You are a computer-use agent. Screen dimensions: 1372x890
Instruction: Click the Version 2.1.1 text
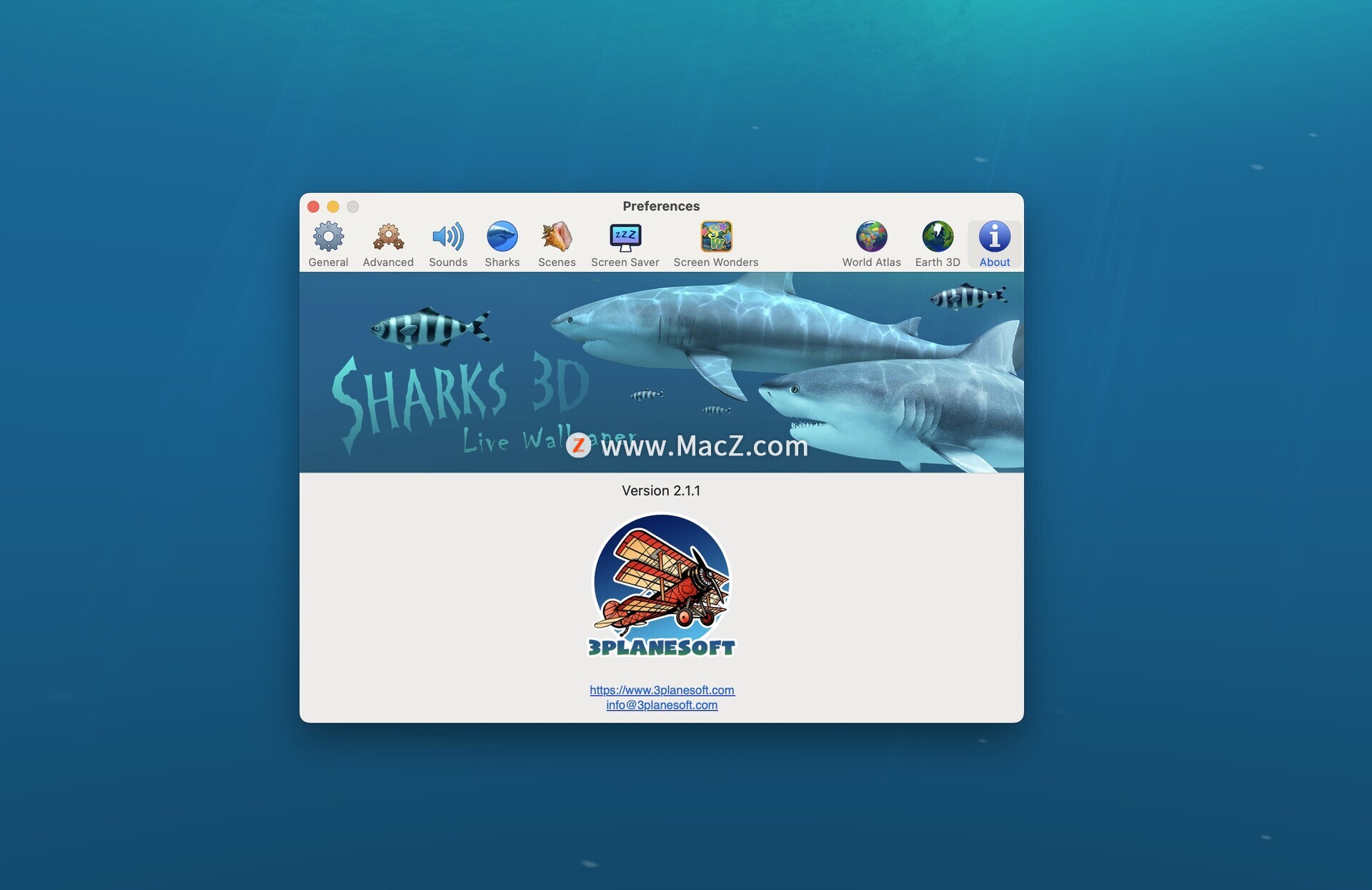661,491
